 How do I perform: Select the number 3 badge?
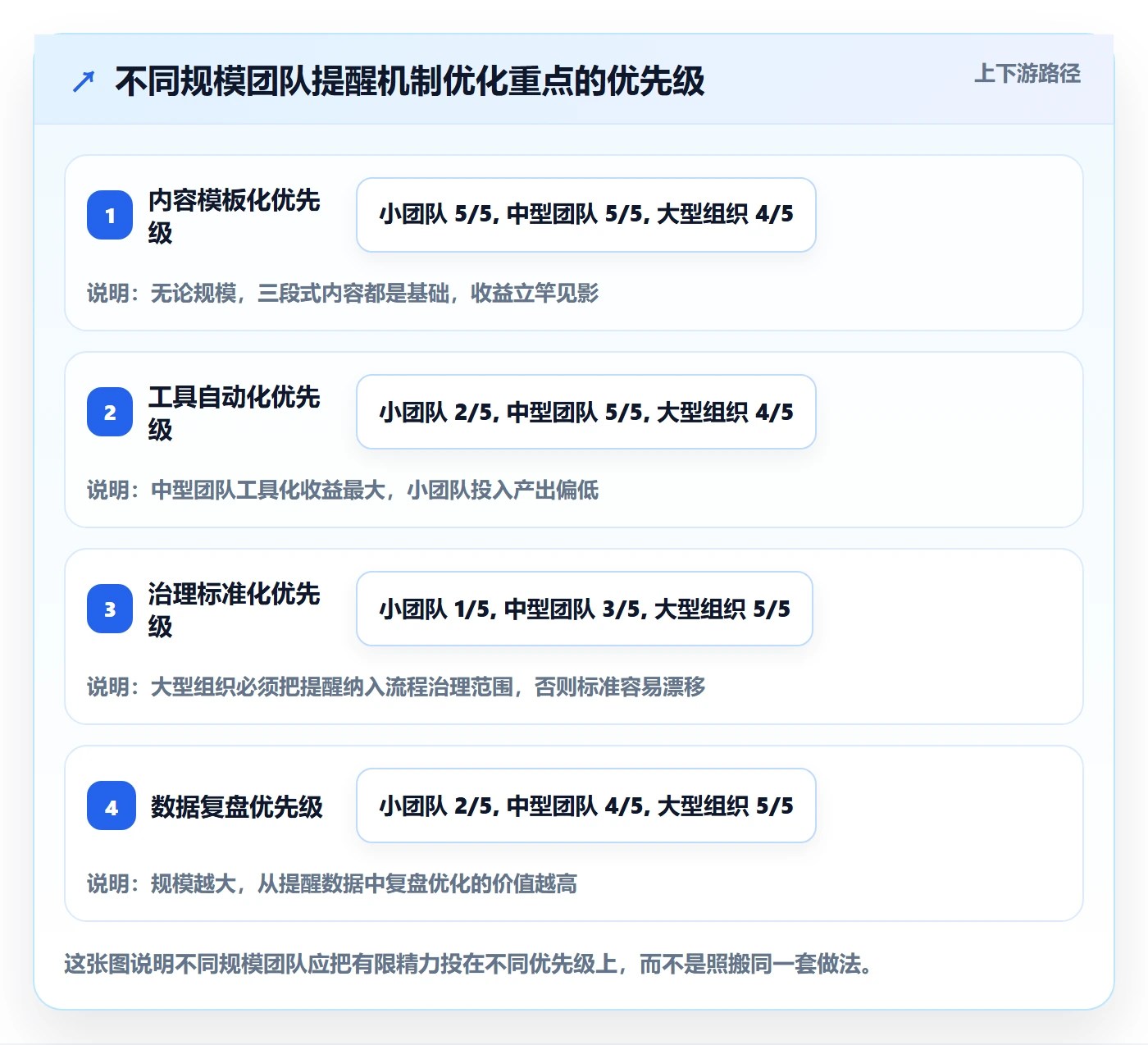pyautogui.click(x=110, y=609)
